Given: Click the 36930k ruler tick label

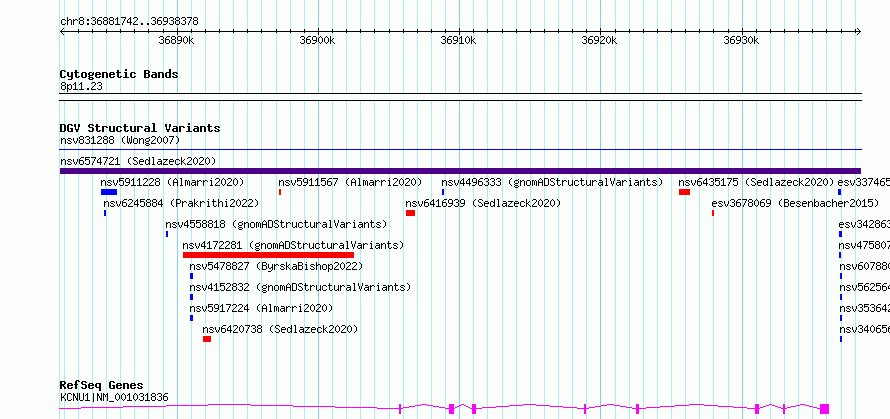Looking at the screenshot, I should [x=741, y=40].
